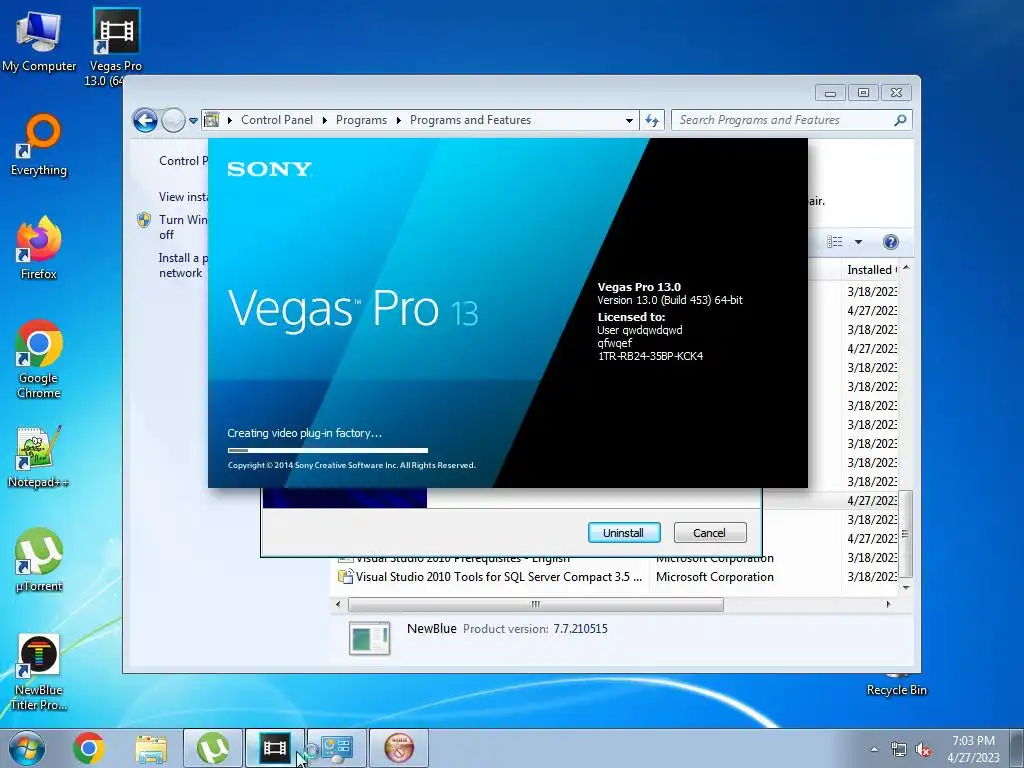Viewport: 1024px width, 768px height.
Task: Click the SONY logo on splash
Action: [x=269, y=170]
